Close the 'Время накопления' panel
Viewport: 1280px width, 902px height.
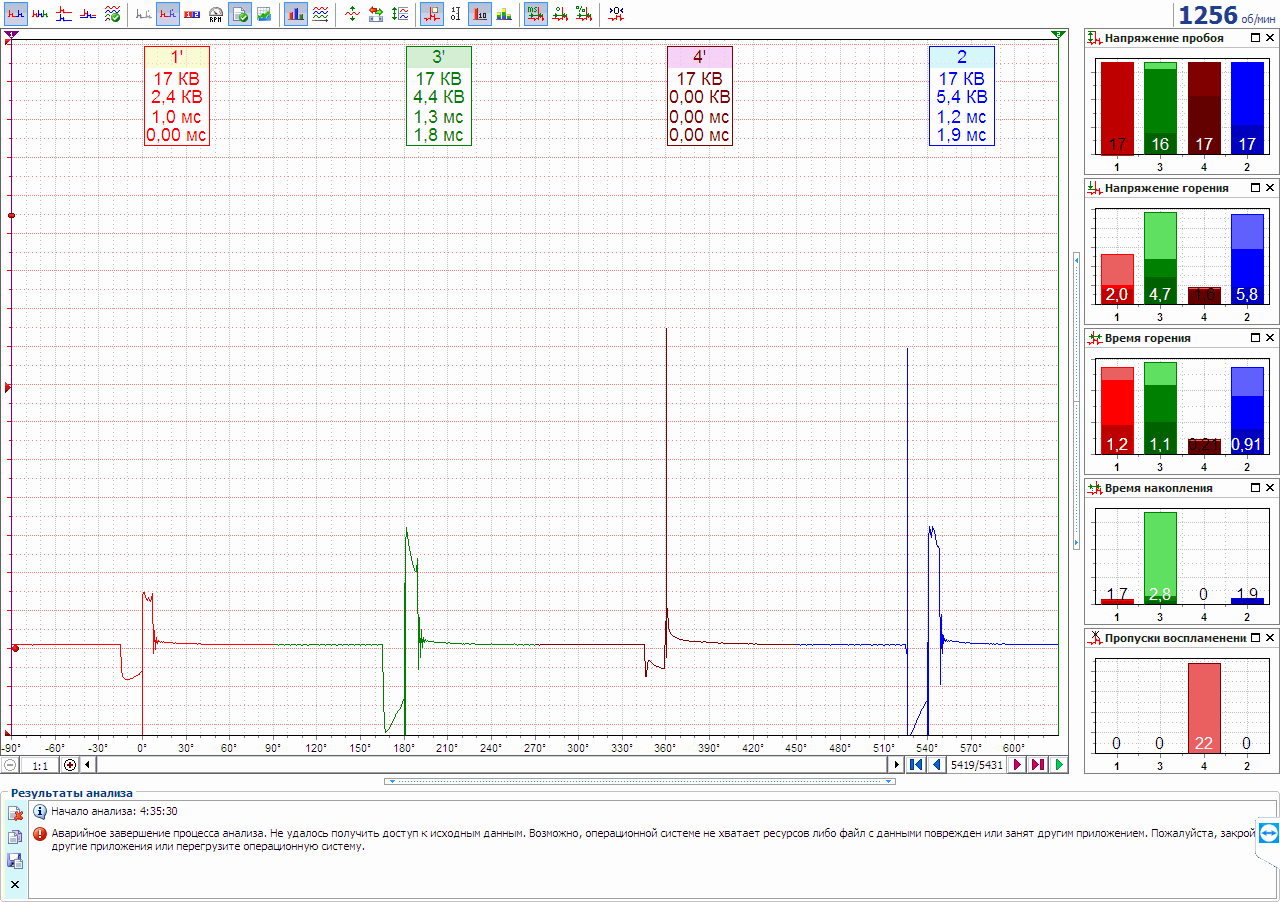tap(1270, 487)
